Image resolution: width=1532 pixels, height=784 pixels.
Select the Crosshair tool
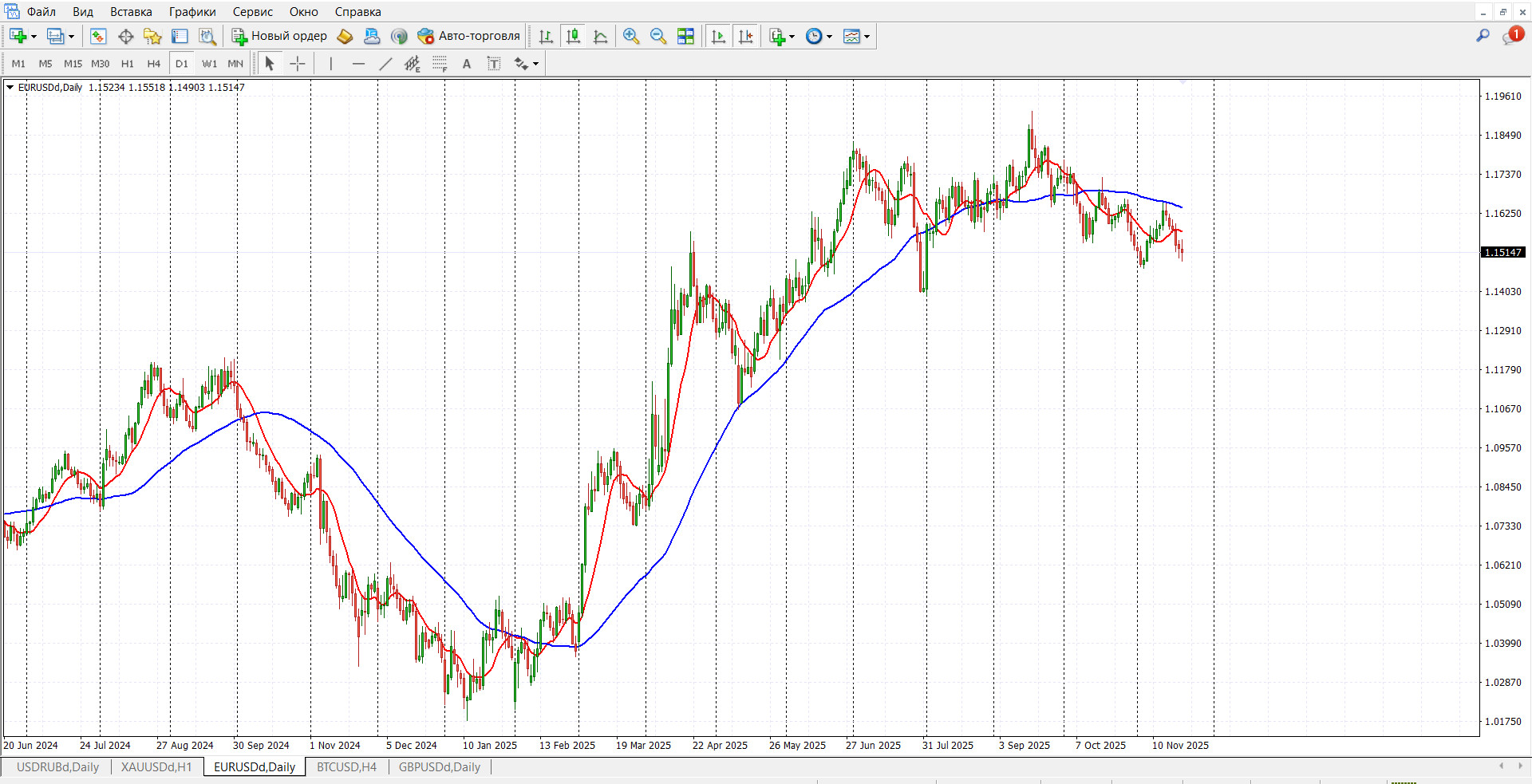(297, 64)
